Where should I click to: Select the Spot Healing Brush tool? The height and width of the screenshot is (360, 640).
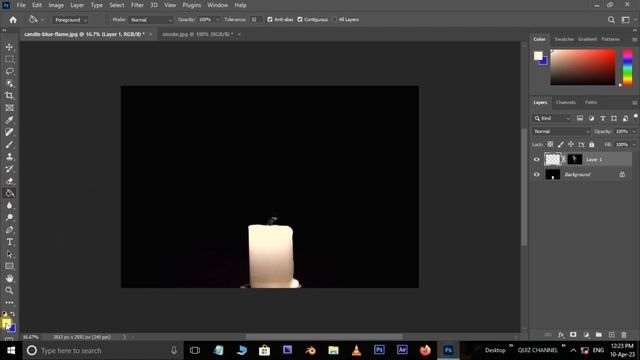coord(9,132)
